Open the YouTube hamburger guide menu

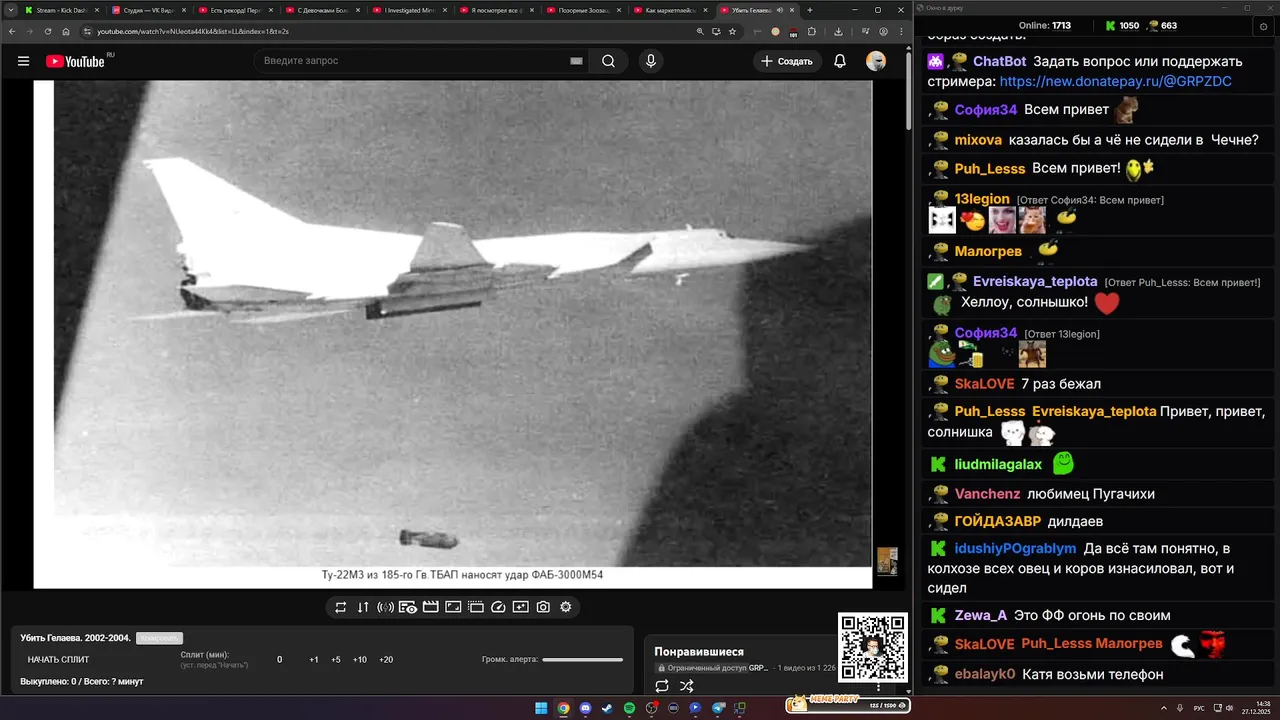pos(23,61)
